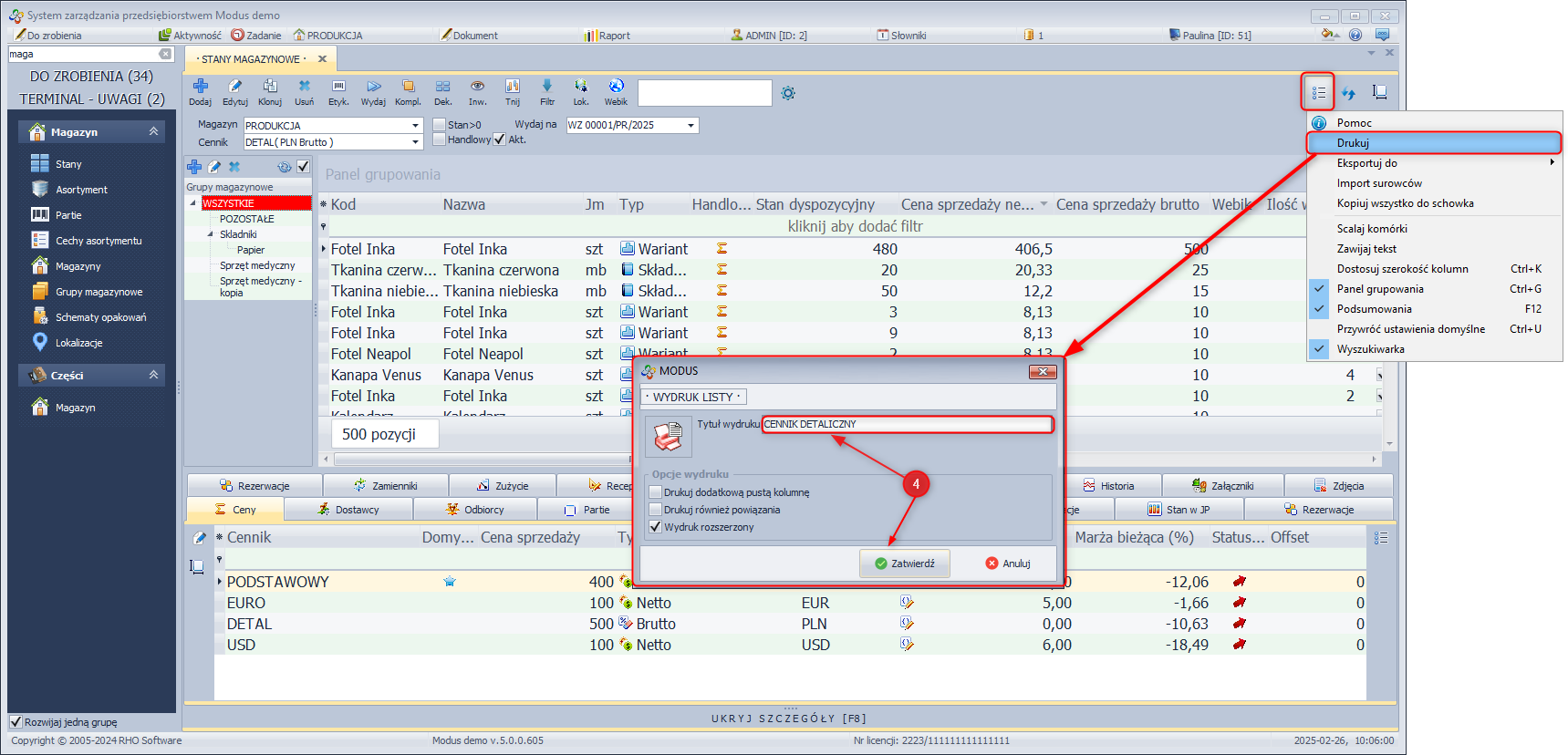Switch to the Dostawcy tab
The image size is (1568, 755).
click(x=348, y=510)
